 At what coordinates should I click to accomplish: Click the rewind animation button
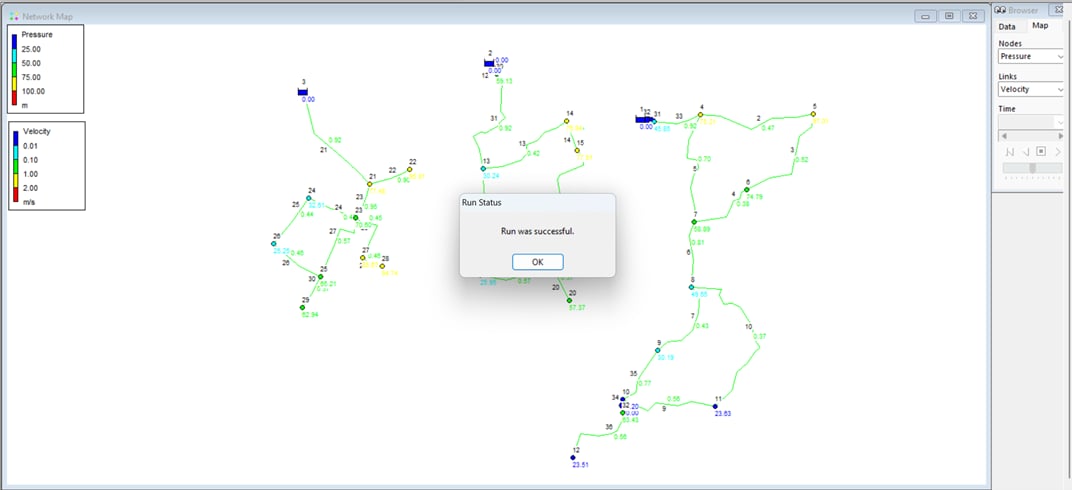pyautogui.click(x=1010, y=152)
